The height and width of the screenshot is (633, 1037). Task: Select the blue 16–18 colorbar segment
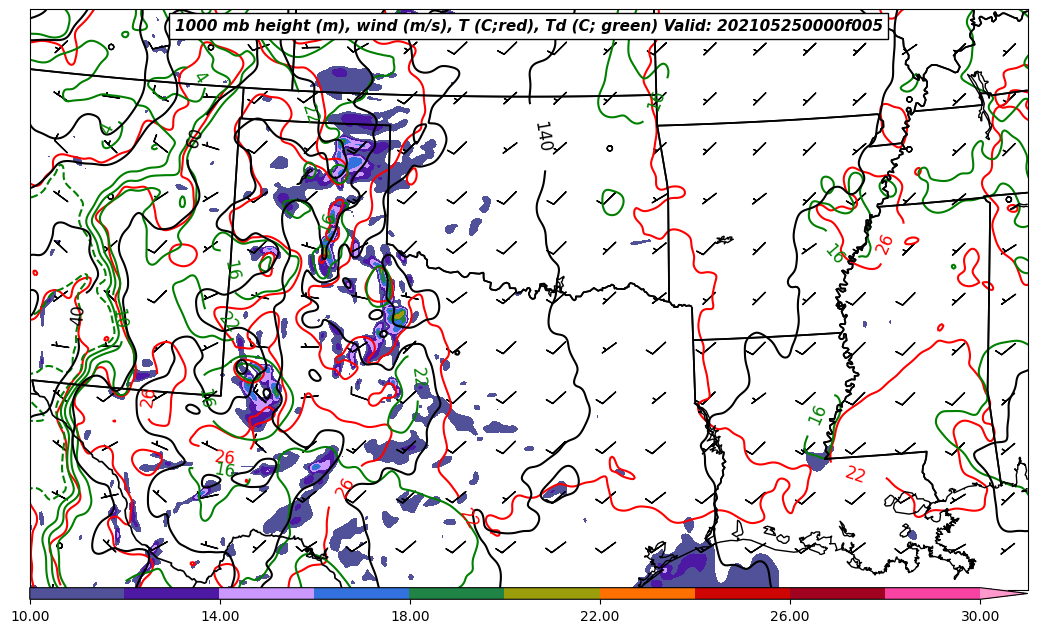click(x=362, y=593)
